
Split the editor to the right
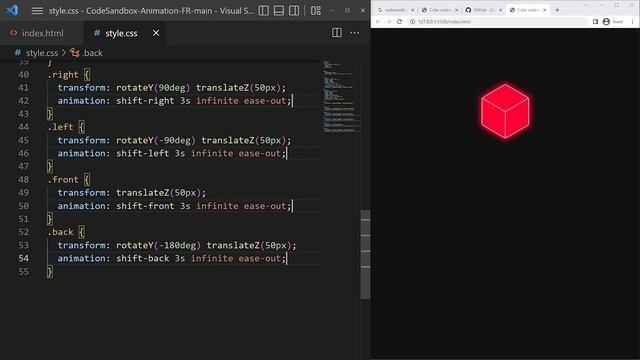[x=337, y=33]
